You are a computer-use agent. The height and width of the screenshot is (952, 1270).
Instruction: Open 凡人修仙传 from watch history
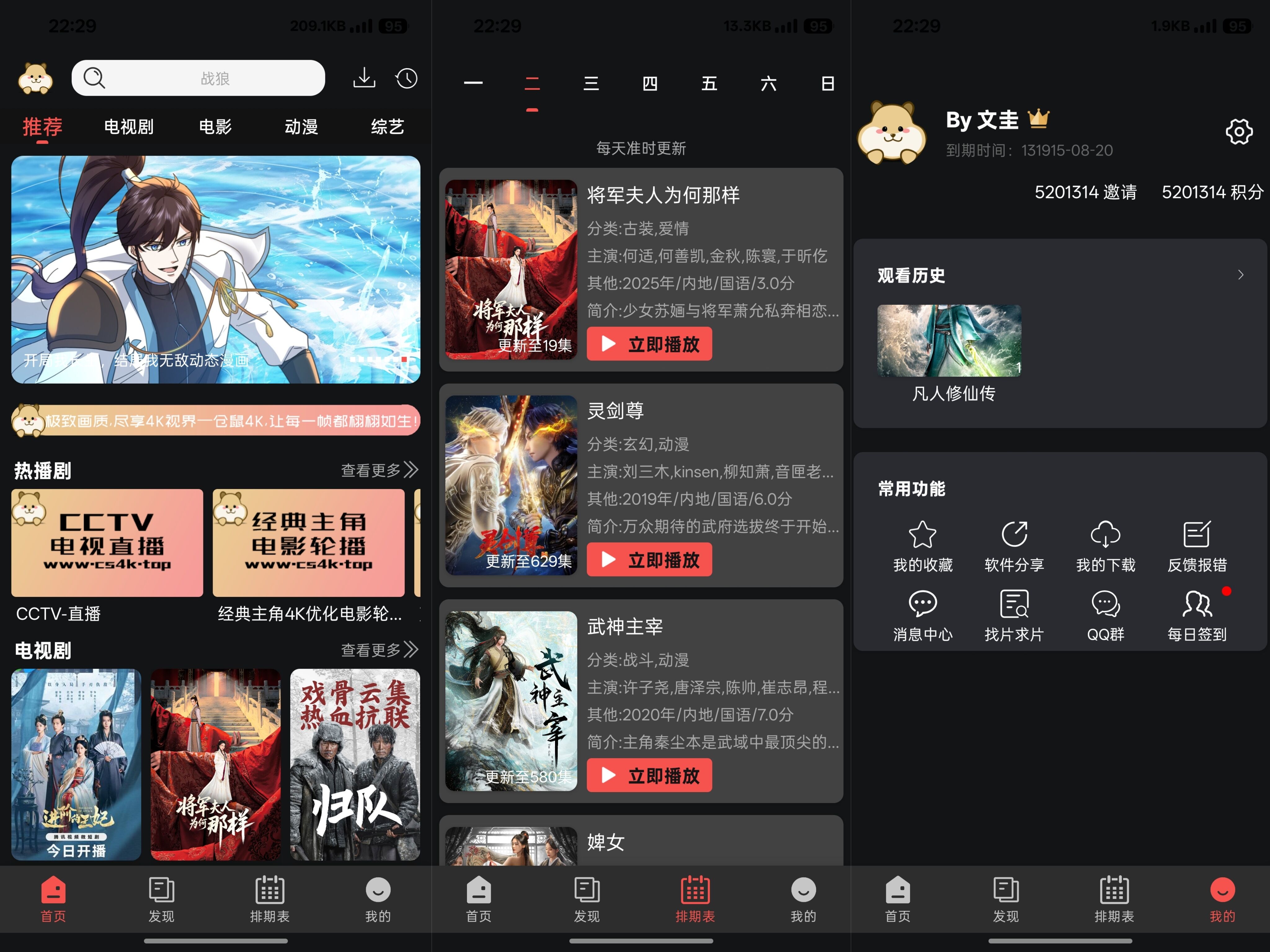point(949,341)
